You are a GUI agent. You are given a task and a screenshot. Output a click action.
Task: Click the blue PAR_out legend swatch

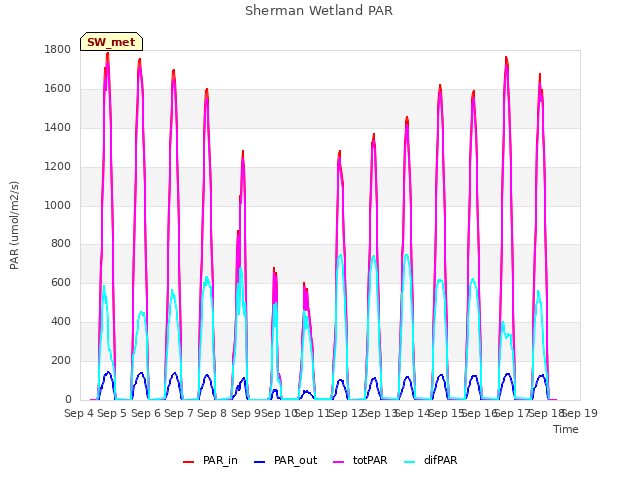260,462
